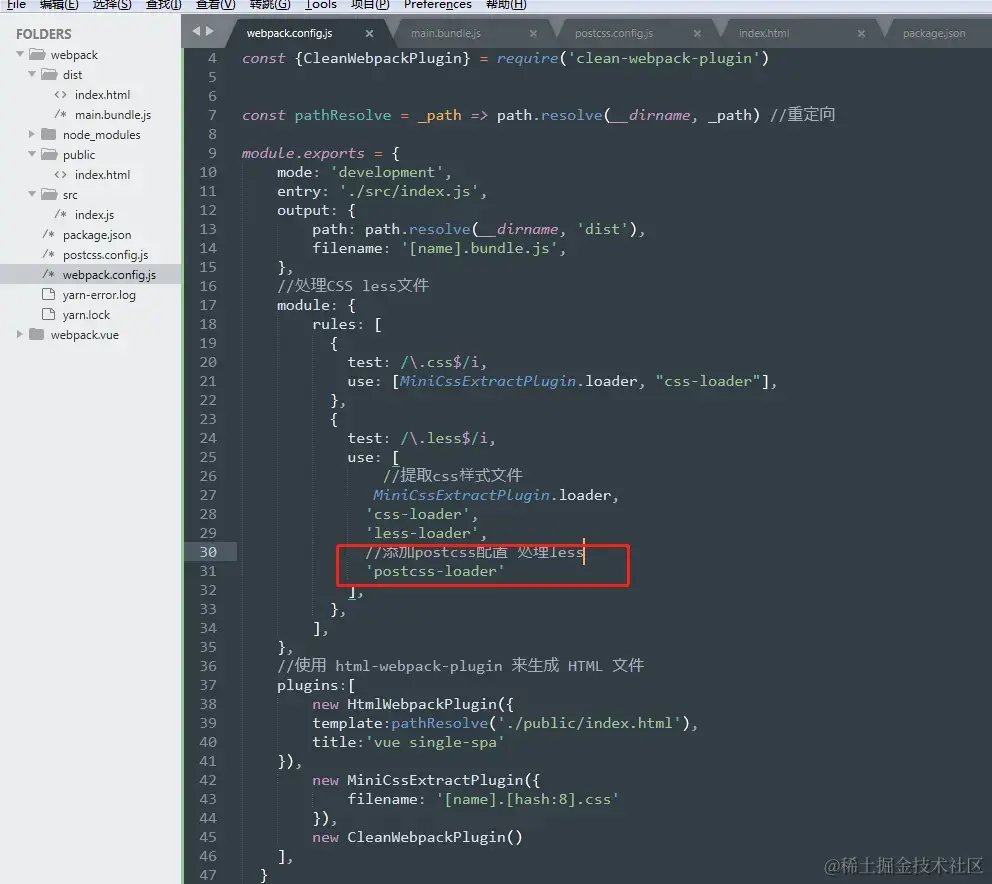
Task: Select webpack.config.js in the sidebar
Action: point(109,275)
